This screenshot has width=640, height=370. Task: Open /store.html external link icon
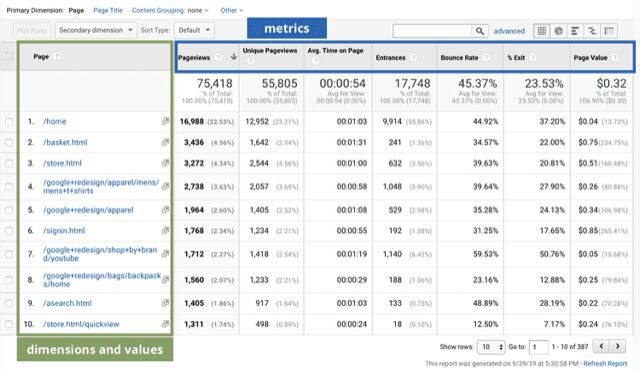(x=165, y=163)
